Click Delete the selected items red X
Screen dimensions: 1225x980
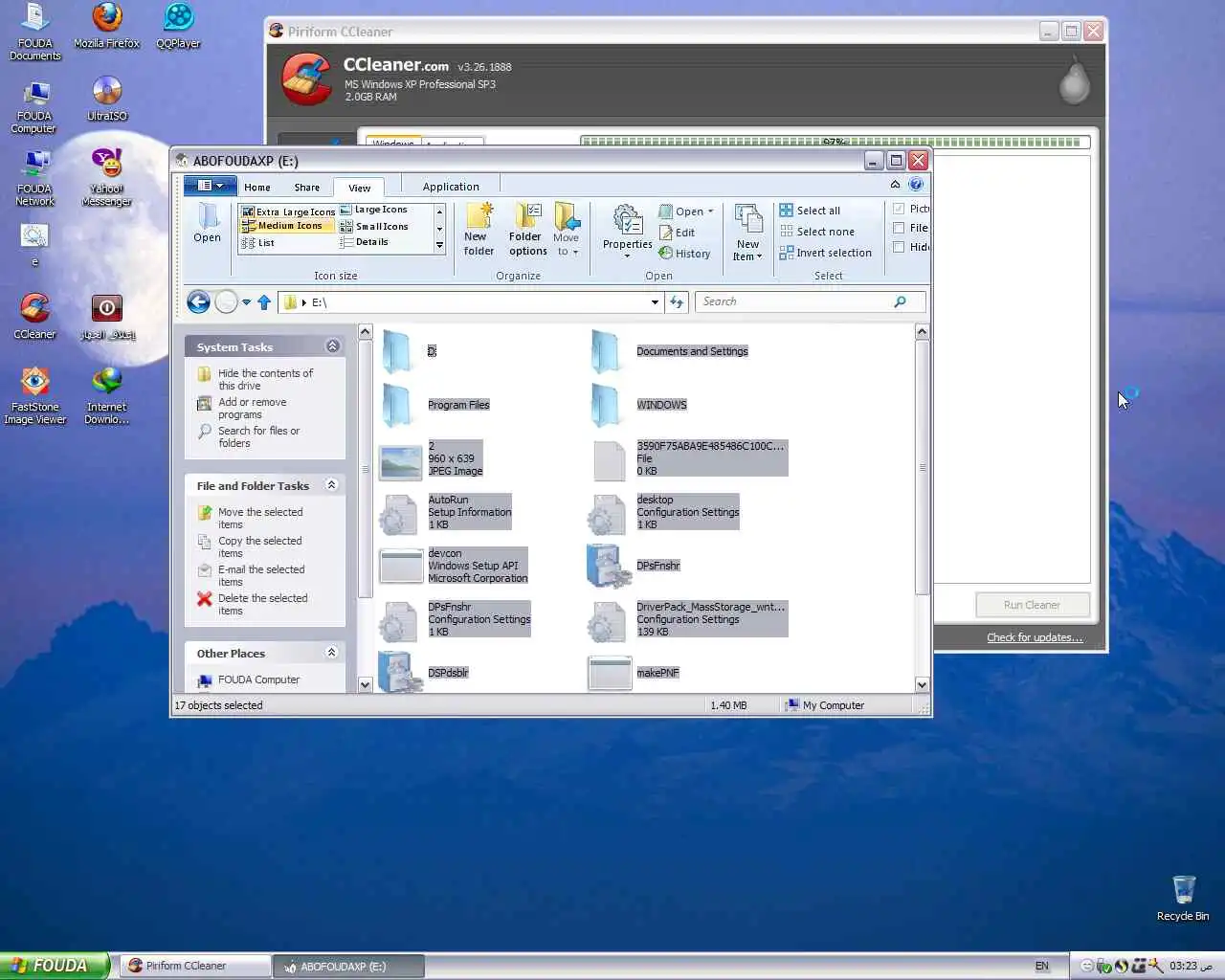205,599
